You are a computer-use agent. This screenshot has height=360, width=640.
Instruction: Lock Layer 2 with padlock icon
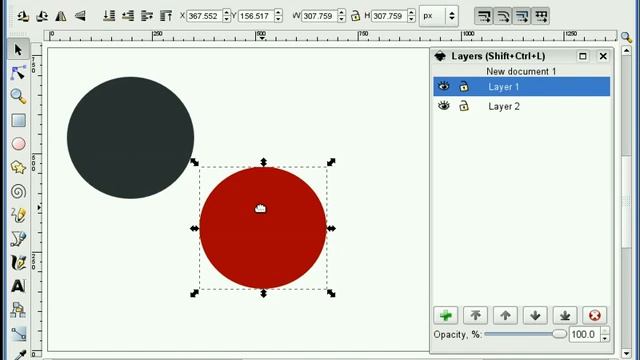coord(464,106)
